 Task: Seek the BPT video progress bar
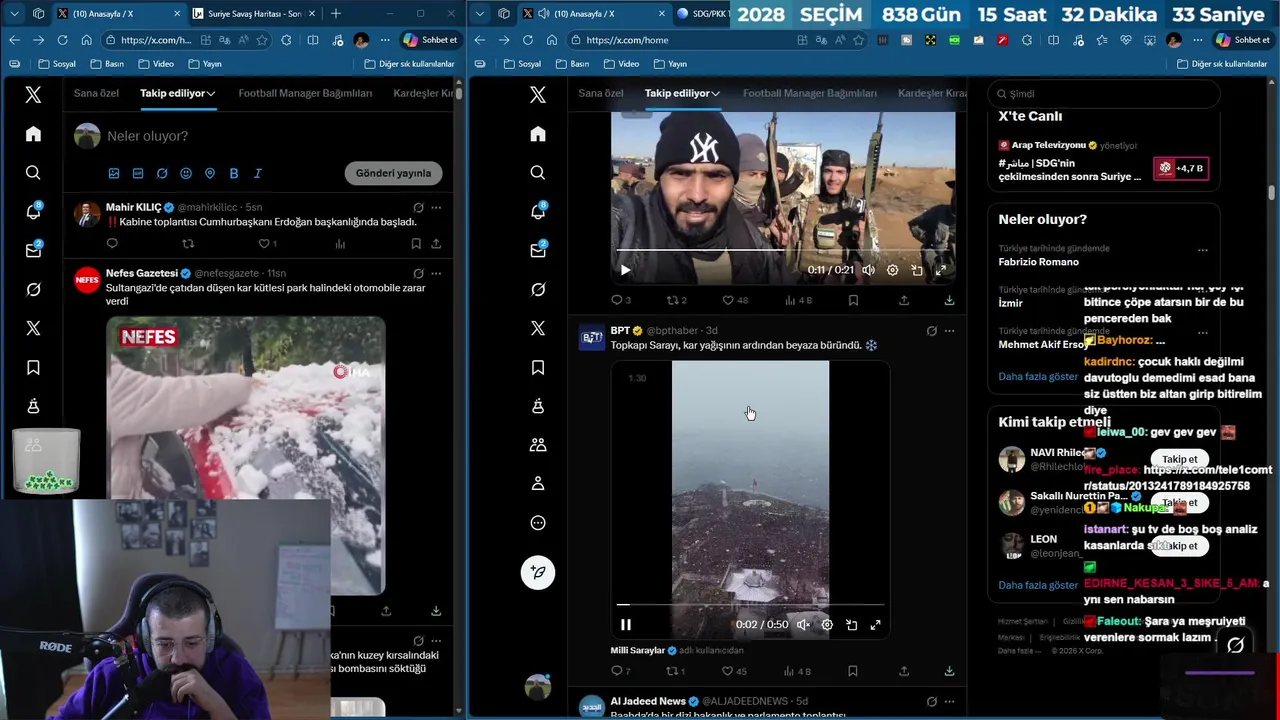click(x=750, y=605)
